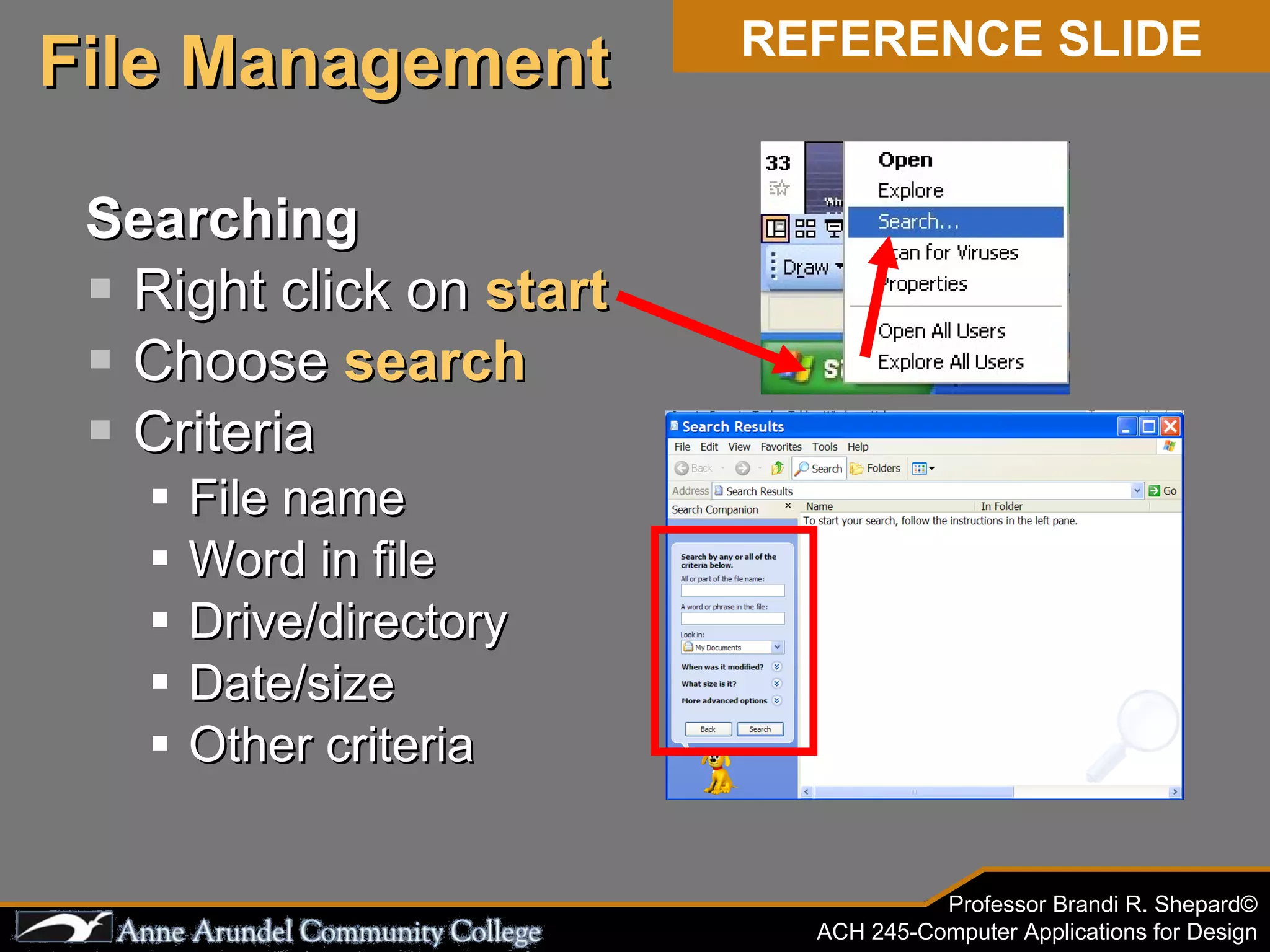
Task: Choose Properties in the context menu
Action: [x=955, y=284]
